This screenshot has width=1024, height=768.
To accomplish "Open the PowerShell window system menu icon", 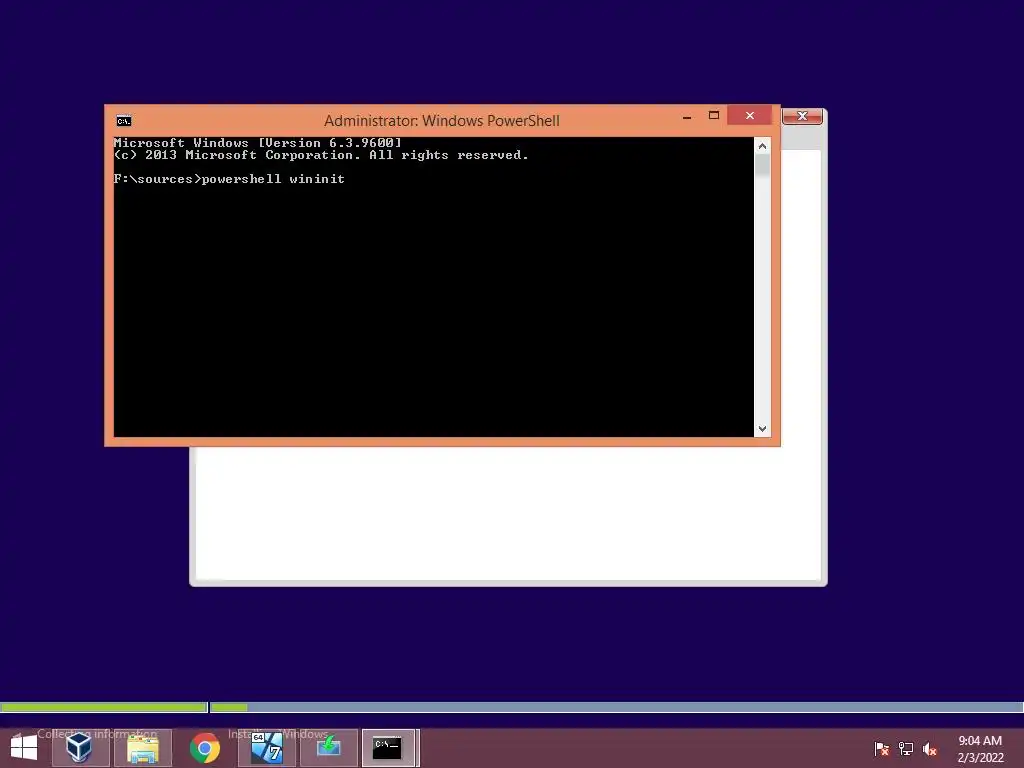I will pyautogui.click(x=123, y=121).
